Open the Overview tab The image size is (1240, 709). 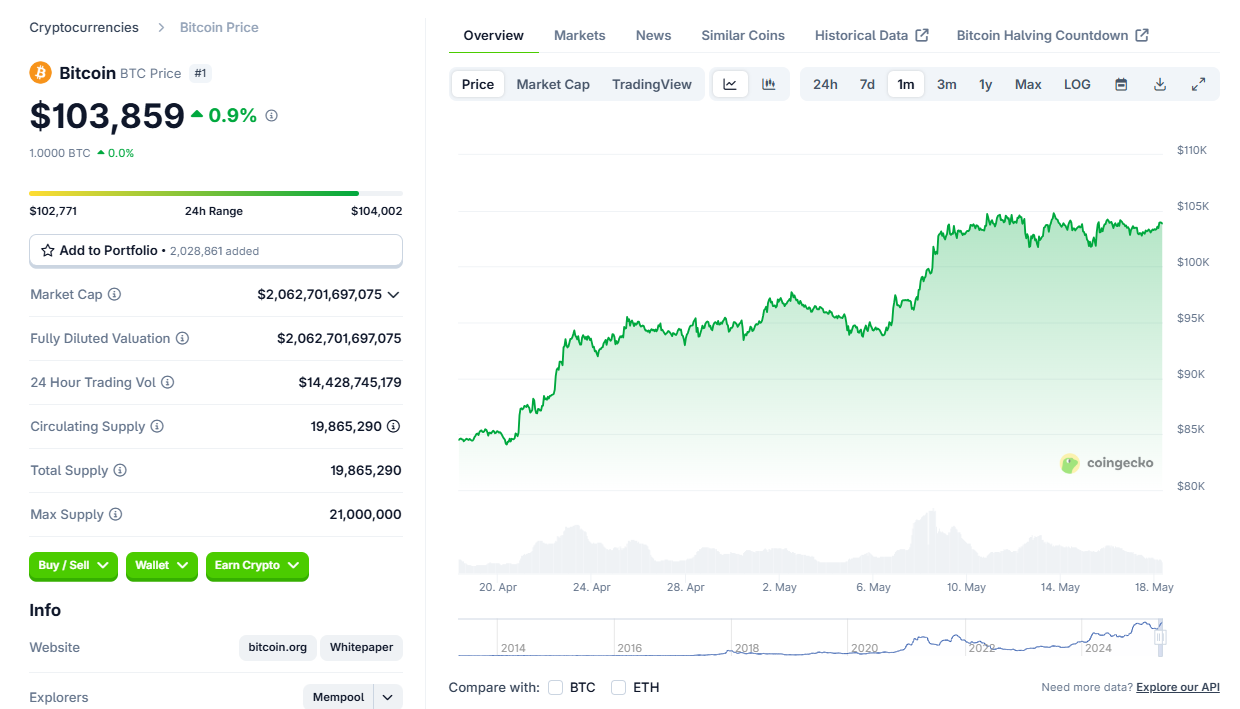[x=494, y=36]
